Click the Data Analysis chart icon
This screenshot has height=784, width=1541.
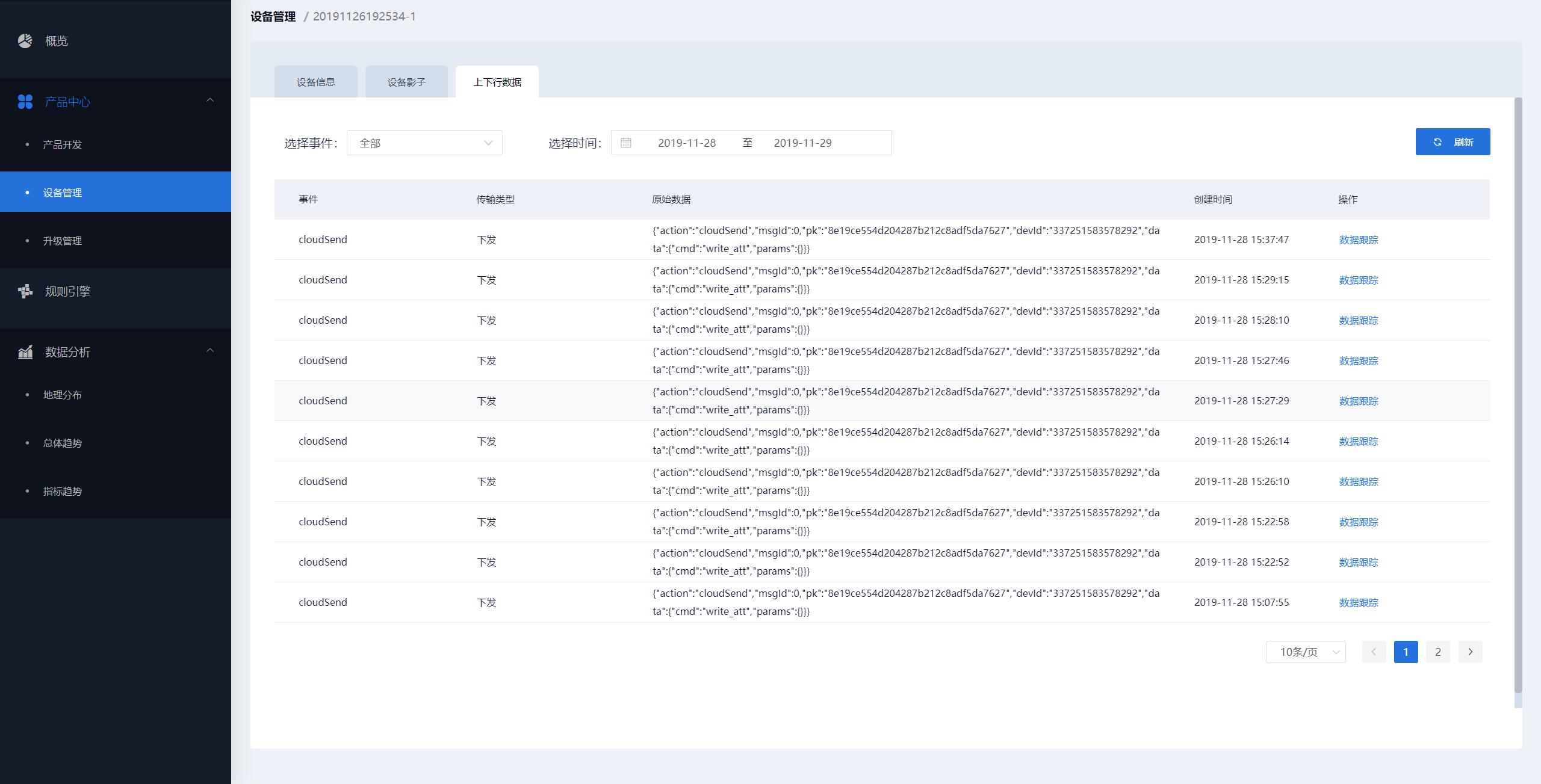pos(25,352)
